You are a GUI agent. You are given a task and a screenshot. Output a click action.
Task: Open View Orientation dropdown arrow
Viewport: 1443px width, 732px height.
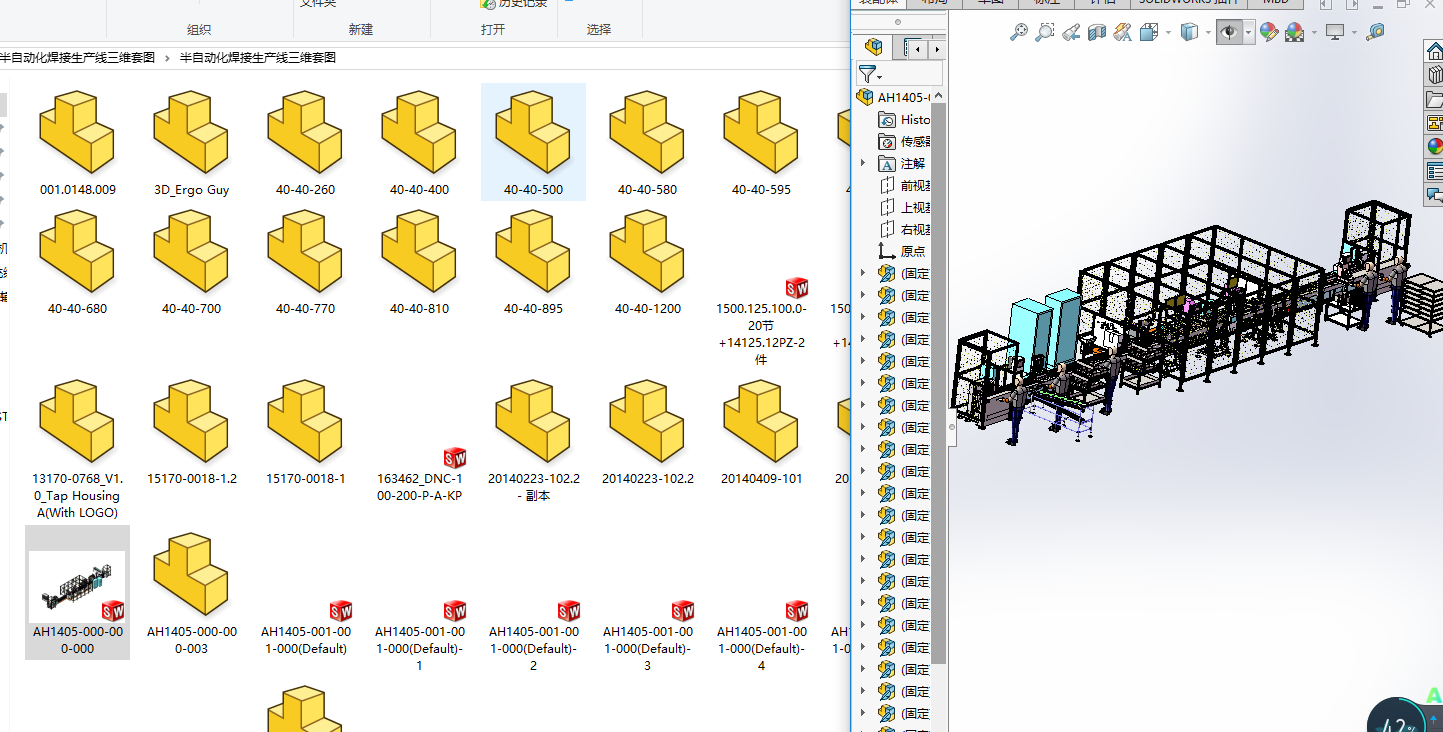[x=1168, y=32]
